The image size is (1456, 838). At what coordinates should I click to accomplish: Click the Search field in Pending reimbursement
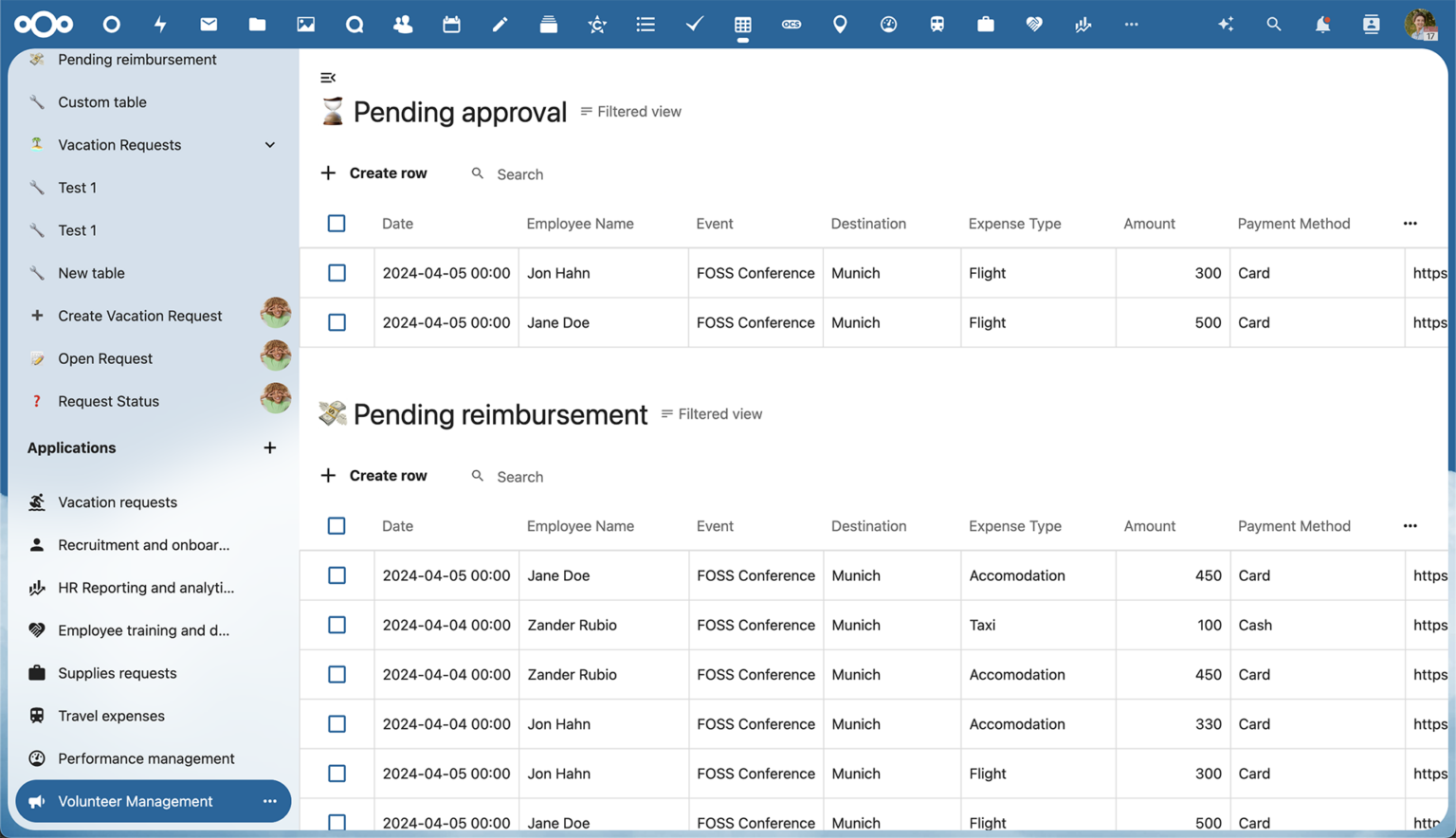point(519,476)
